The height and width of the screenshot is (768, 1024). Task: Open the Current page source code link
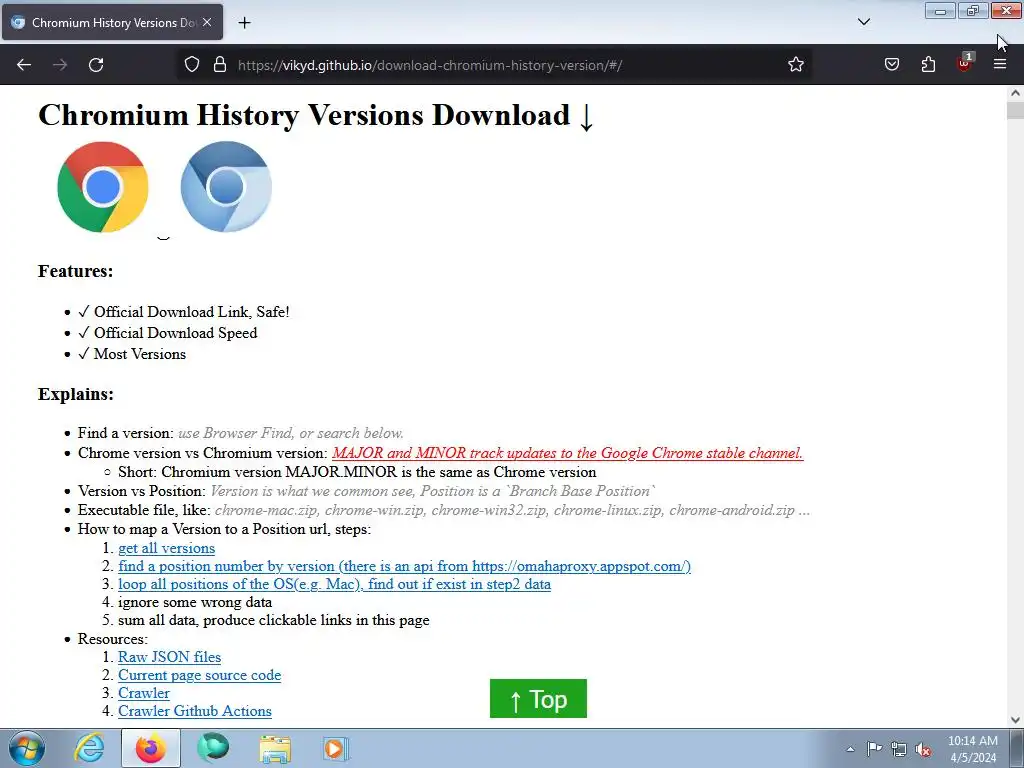(200, 675)
